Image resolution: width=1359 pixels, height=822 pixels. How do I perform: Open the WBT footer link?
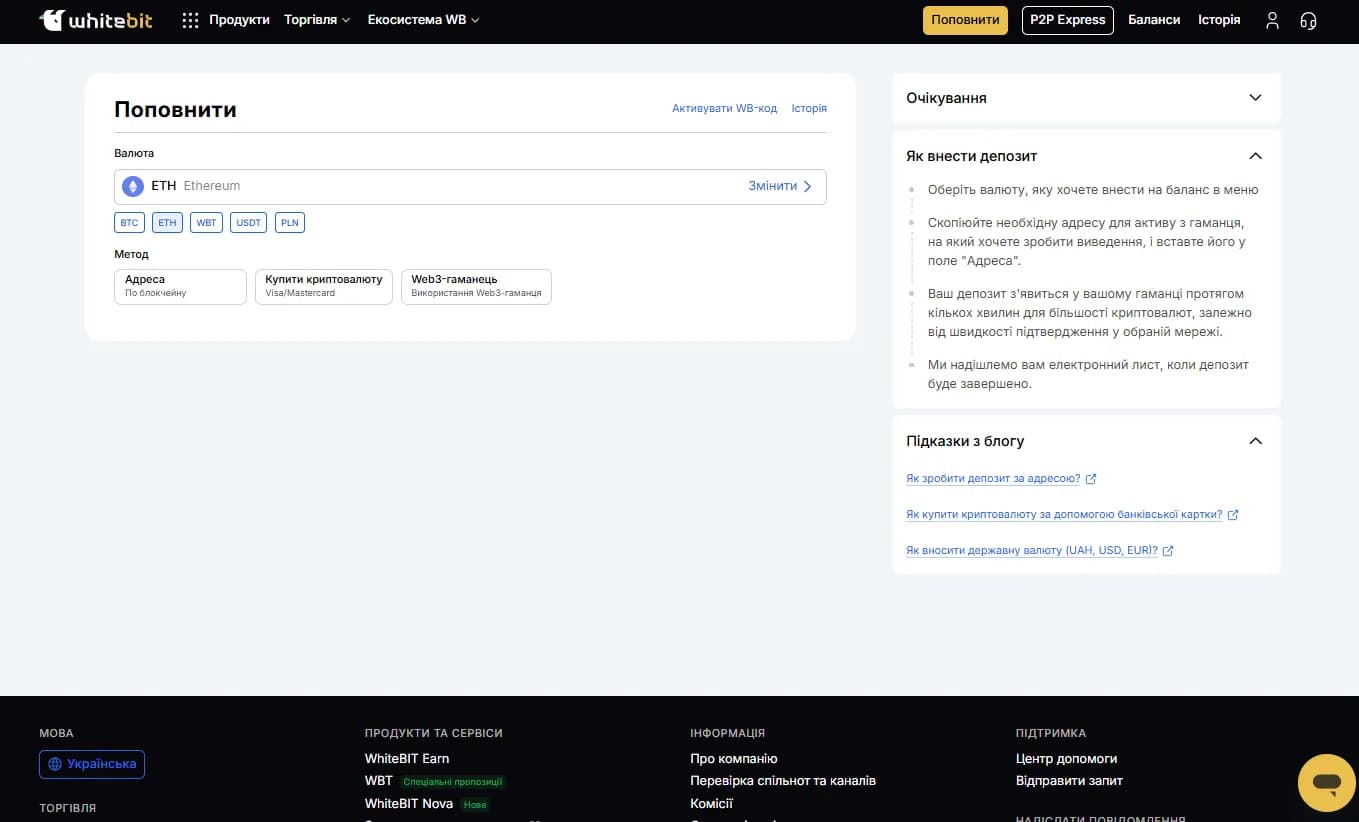(379, 781)
